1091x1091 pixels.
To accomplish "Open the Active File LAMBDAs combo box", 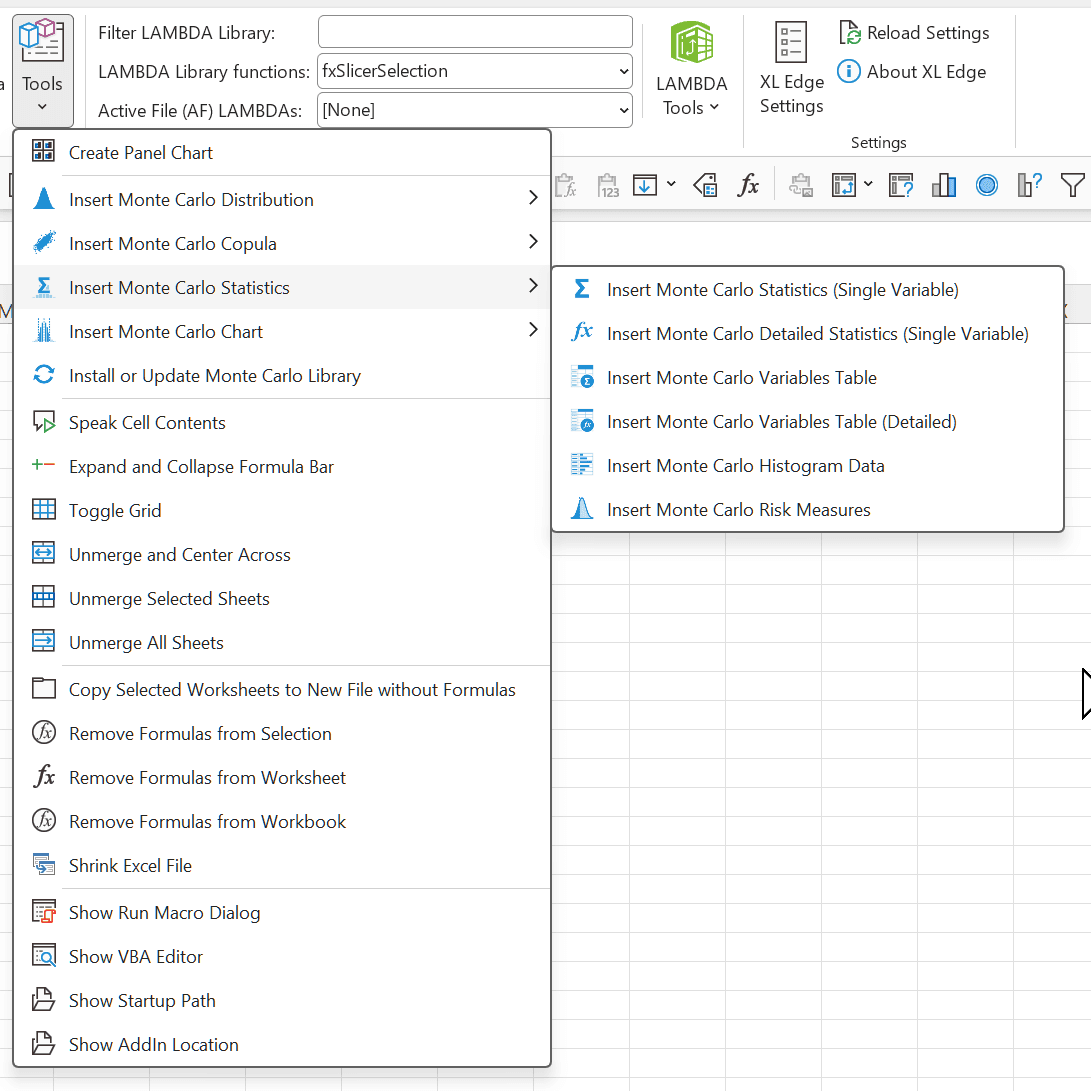I will pos(475,110).
